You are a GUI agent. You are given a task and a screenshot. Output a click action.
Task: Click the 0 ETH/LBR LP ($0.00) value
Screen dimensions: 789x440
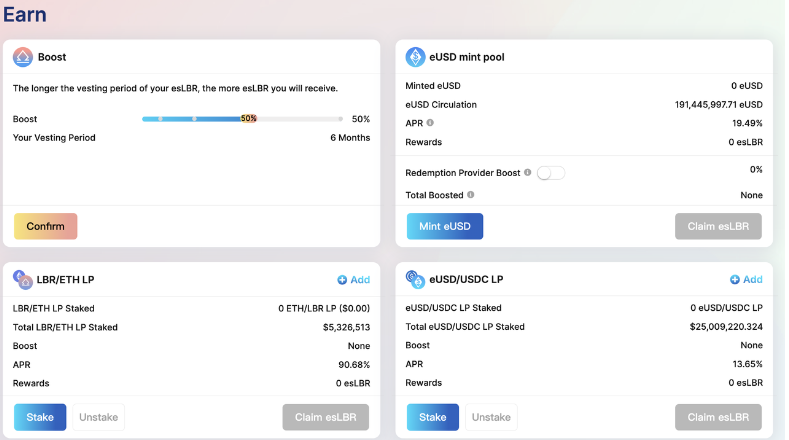coord(324,308)
